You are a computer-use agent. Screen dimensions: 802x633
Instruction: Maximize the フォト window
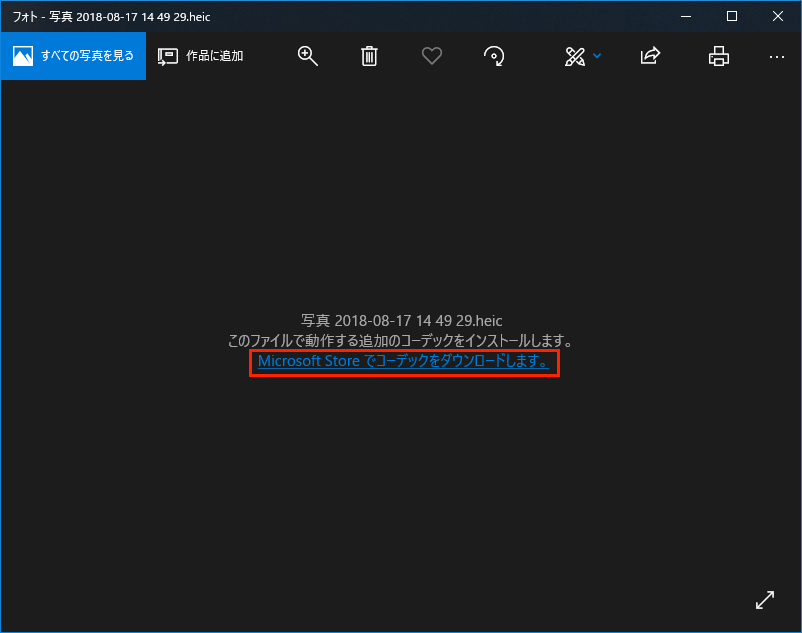coord(732,16)
